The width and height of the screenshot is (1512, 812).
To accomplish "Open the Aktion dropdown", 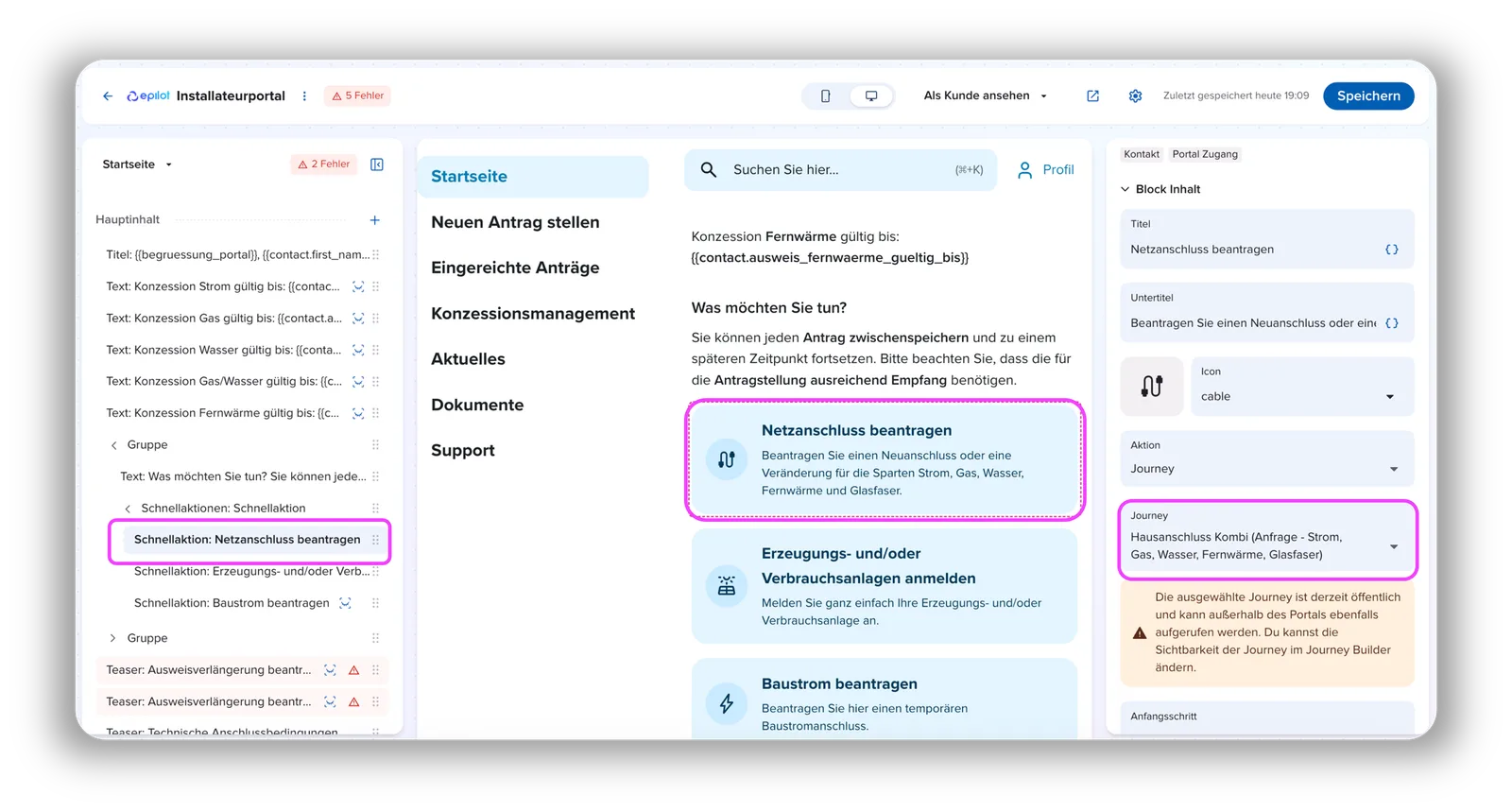I will click(x=1267, y=460).
